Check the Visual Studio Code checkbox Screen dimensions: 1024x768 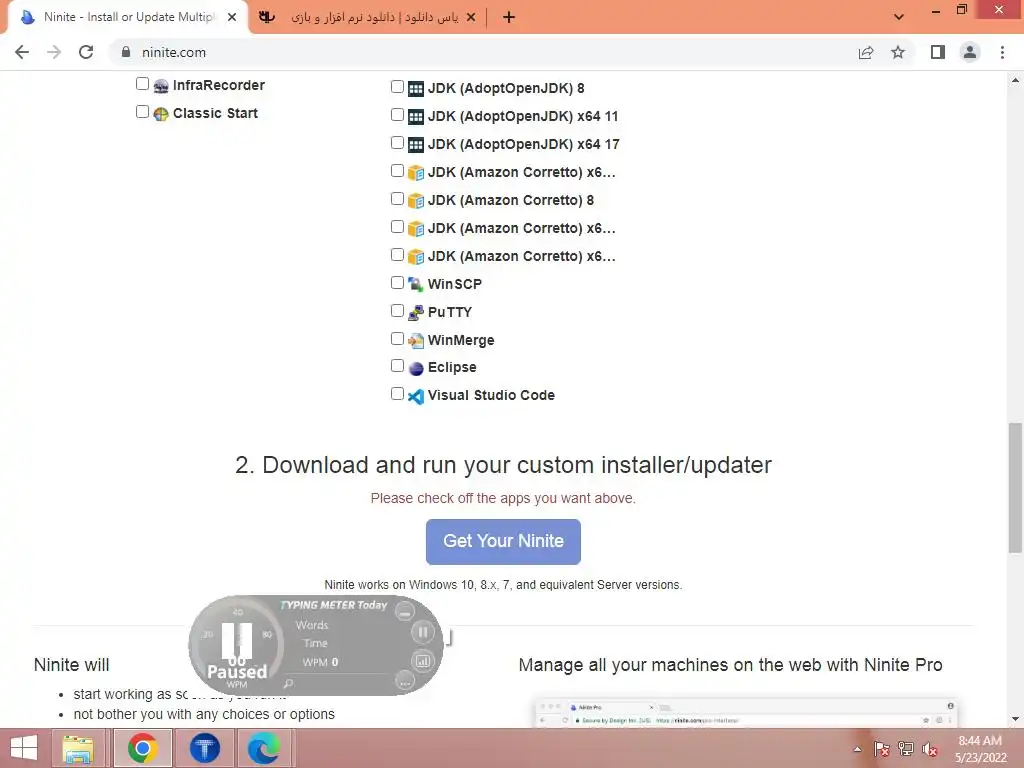[x=397, y=393]
